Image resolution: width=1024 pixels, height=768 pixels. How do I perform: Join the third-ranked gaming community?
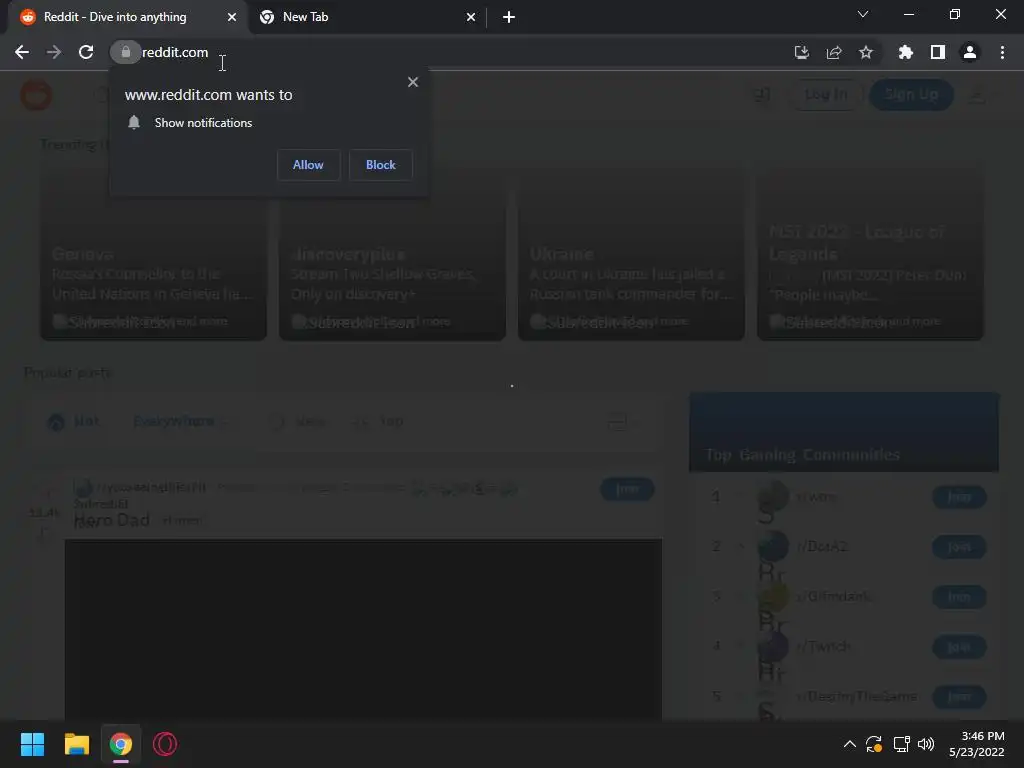pos(959,596)
